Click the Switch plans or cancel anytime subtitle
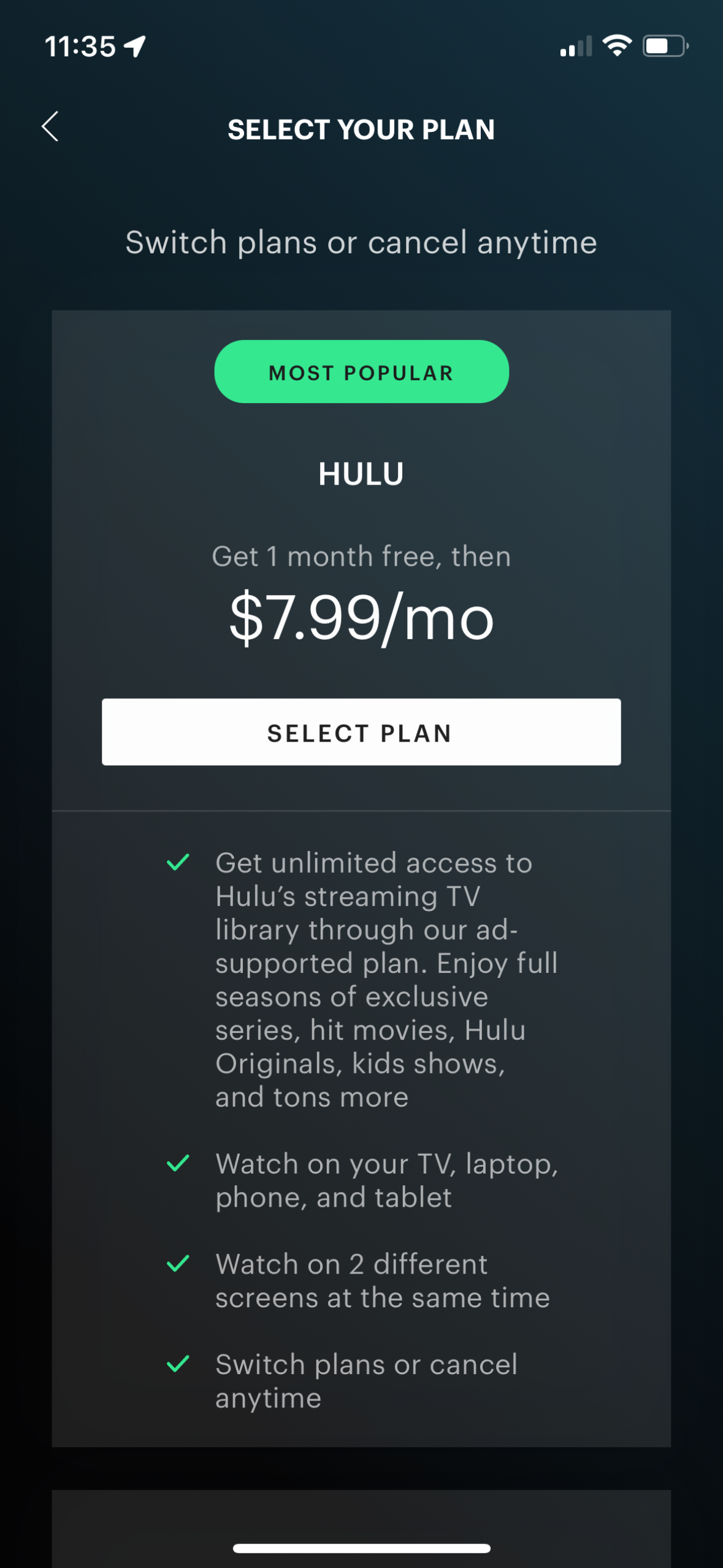The height and width of the screenshot is (1568, 723). coord(361,243)
